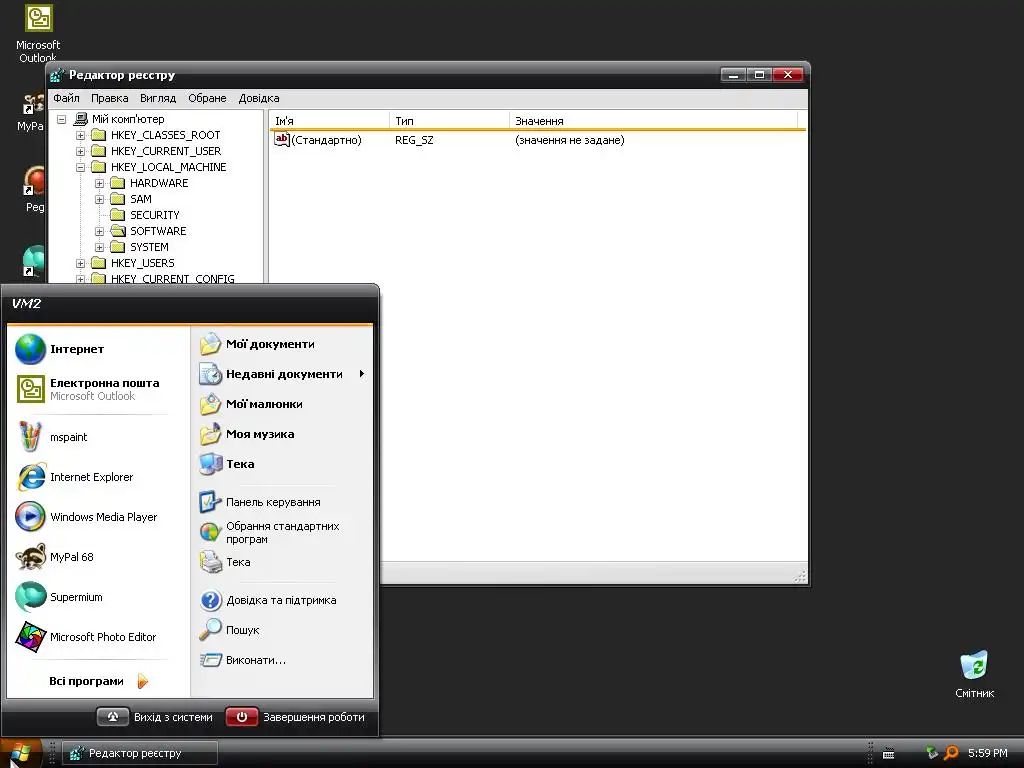Image resolution: width=1024 pixels, height=768 pixels.
Task: Open the Довідка menu
Action: 259,98
